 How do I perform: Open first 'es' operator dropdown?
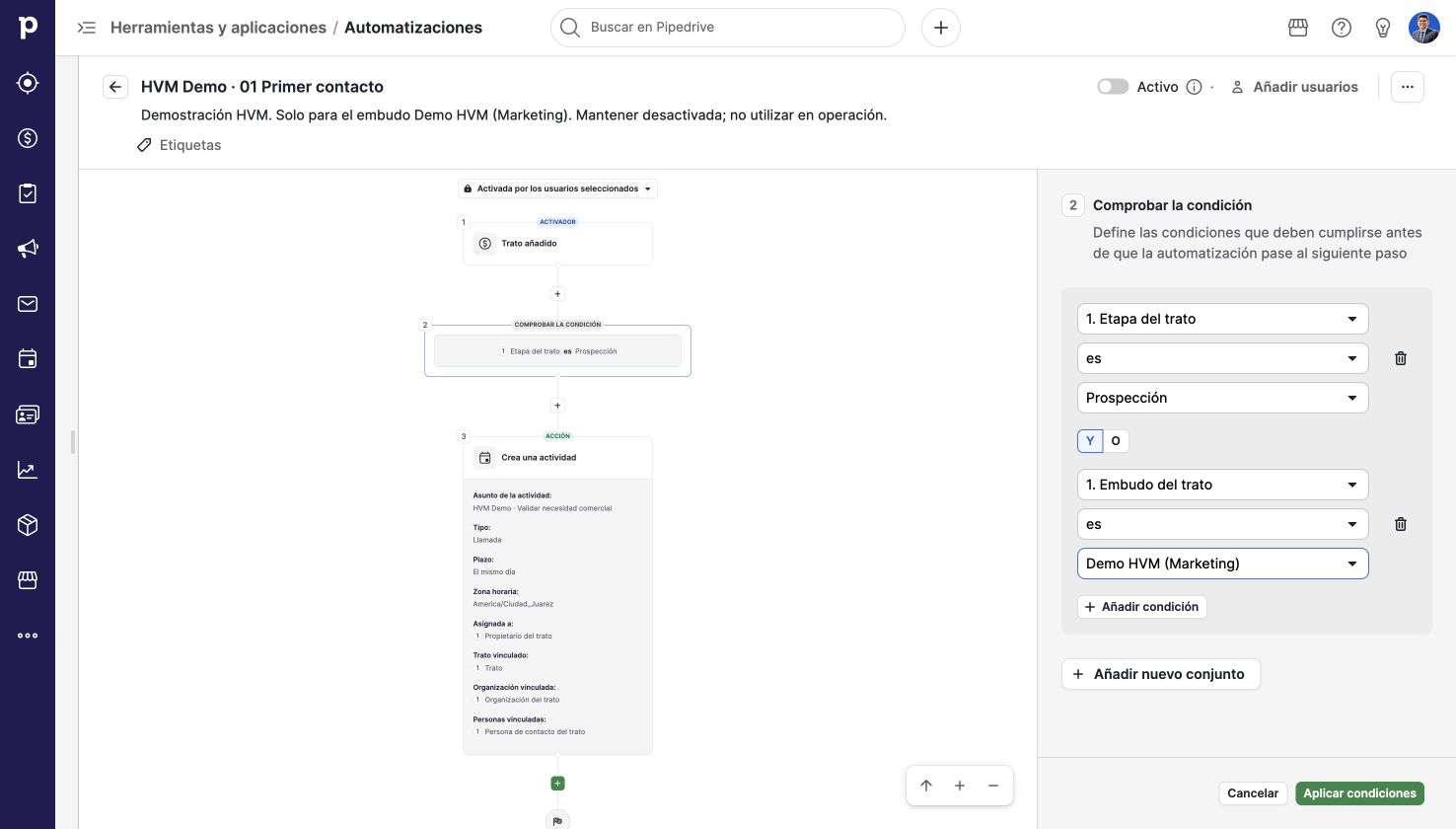pos(1223,358)
